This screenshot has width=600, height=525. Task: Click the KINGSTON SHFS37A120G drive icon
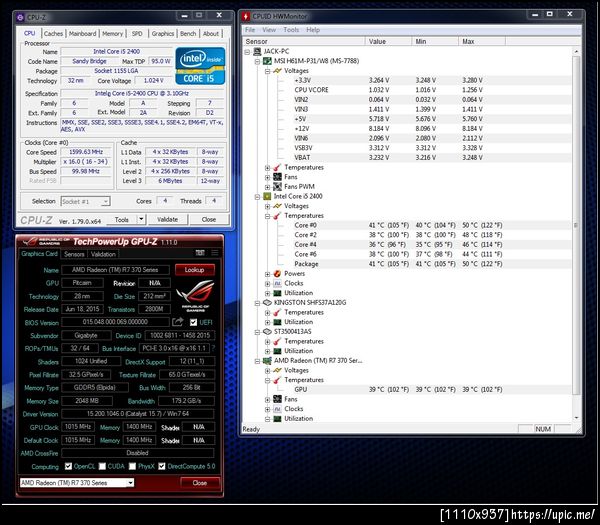pyautogui.click(x=267, y=303)
